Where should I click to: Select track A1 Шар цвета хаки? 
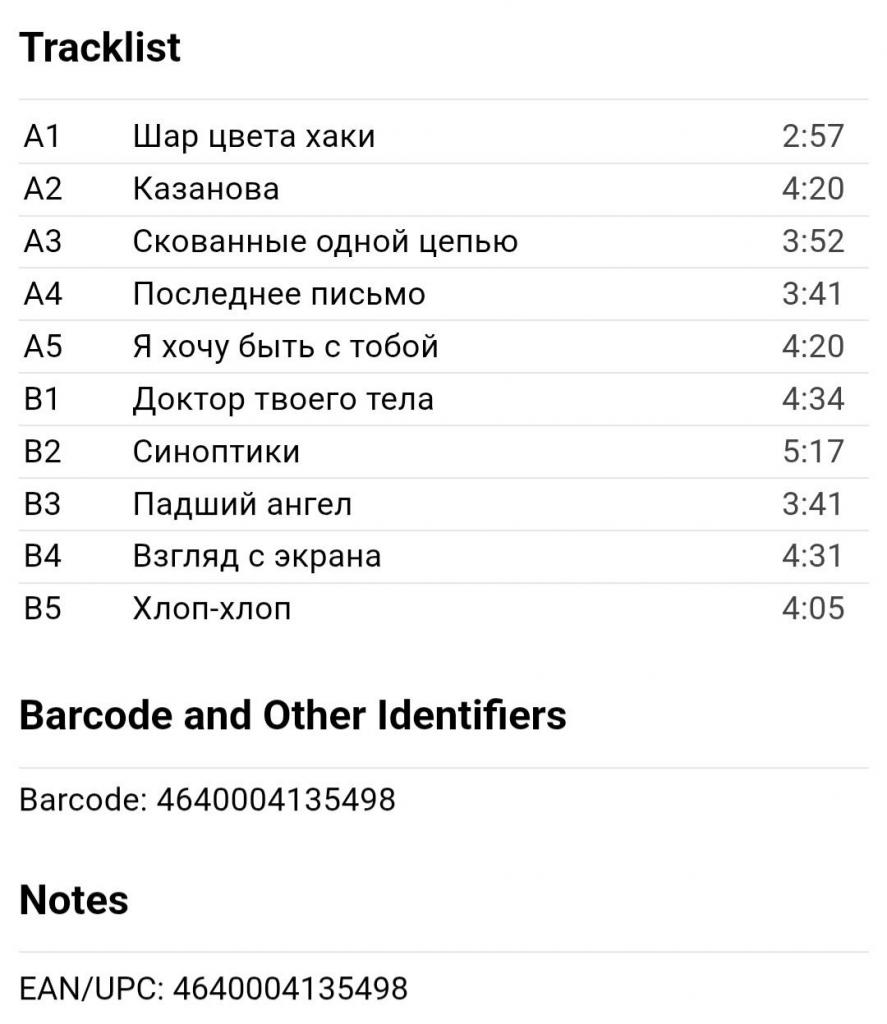click(444, 137)
